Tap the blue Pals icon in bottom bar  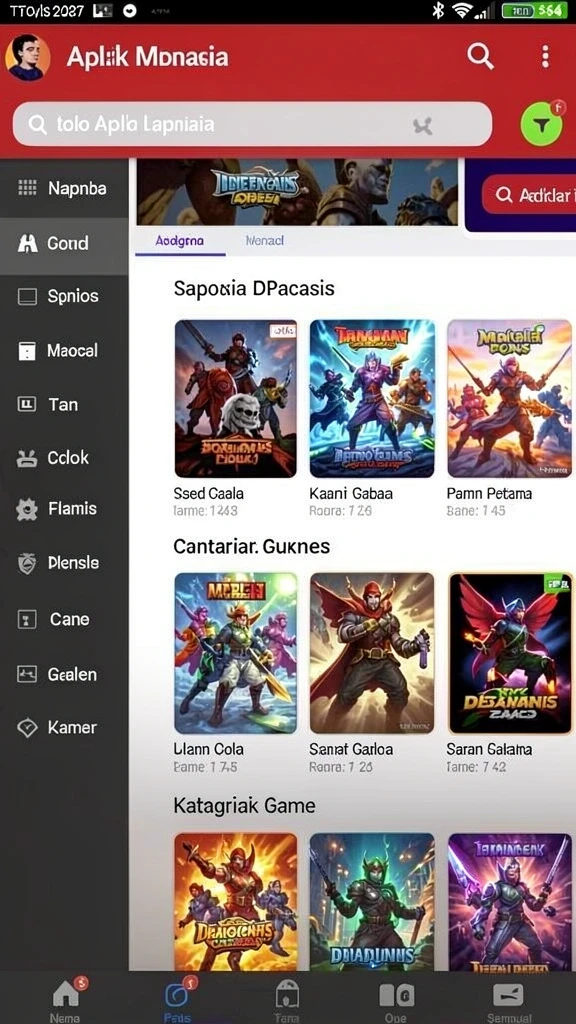pyautogui.click(x=177, y=994)
